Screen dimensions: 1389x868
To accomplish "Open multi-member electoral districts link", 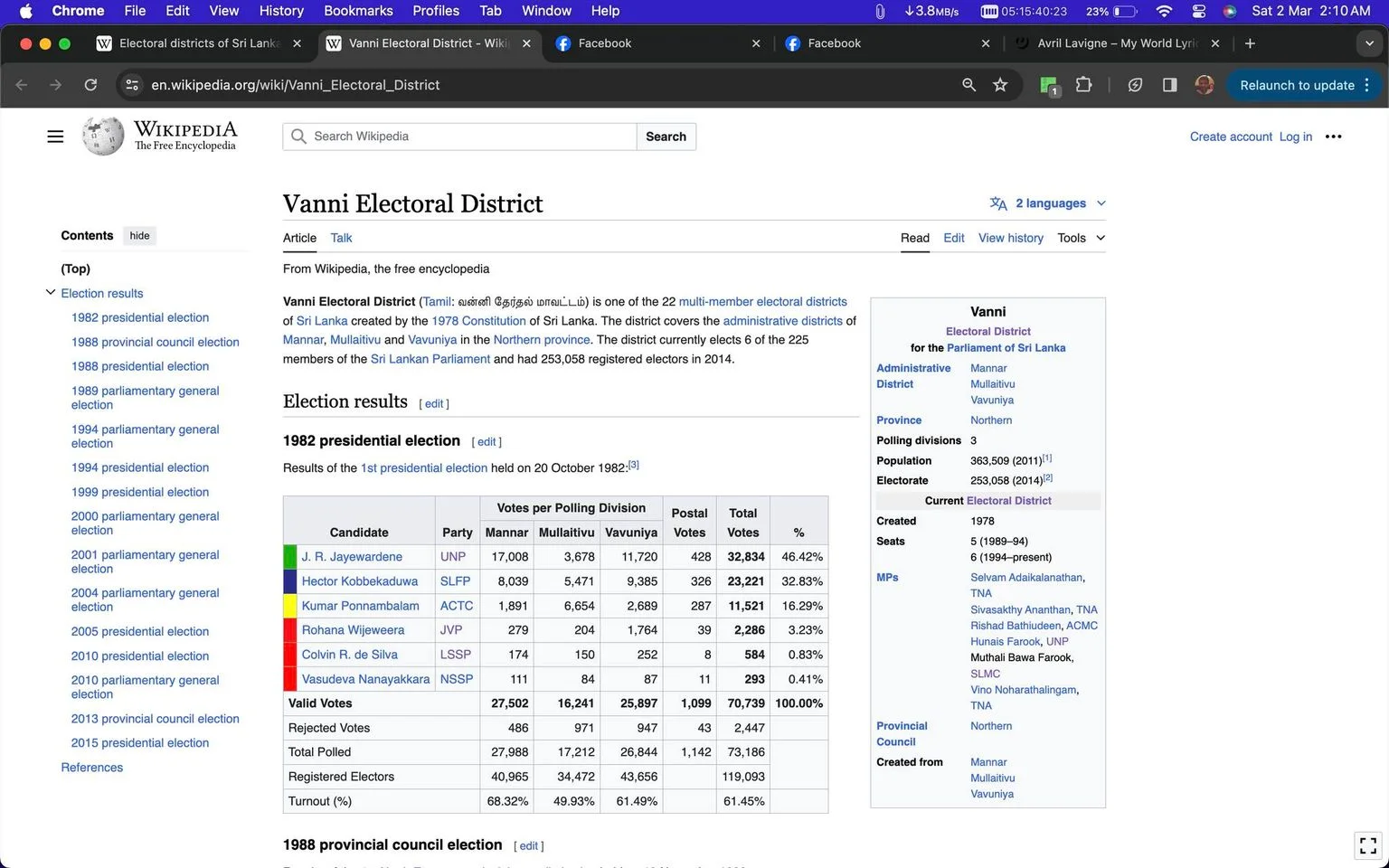I will point(762,302).
